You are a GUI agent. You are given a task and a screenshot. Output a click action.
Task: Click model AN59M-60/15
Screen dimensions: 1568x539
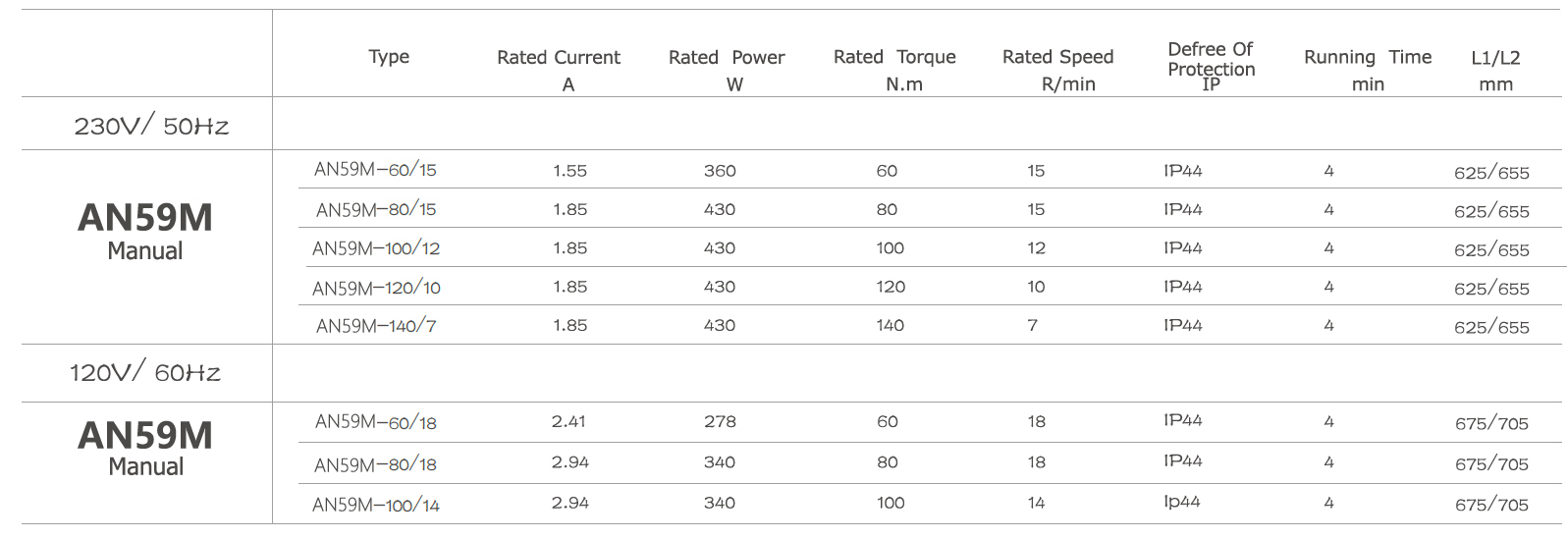tap(375, 170)
